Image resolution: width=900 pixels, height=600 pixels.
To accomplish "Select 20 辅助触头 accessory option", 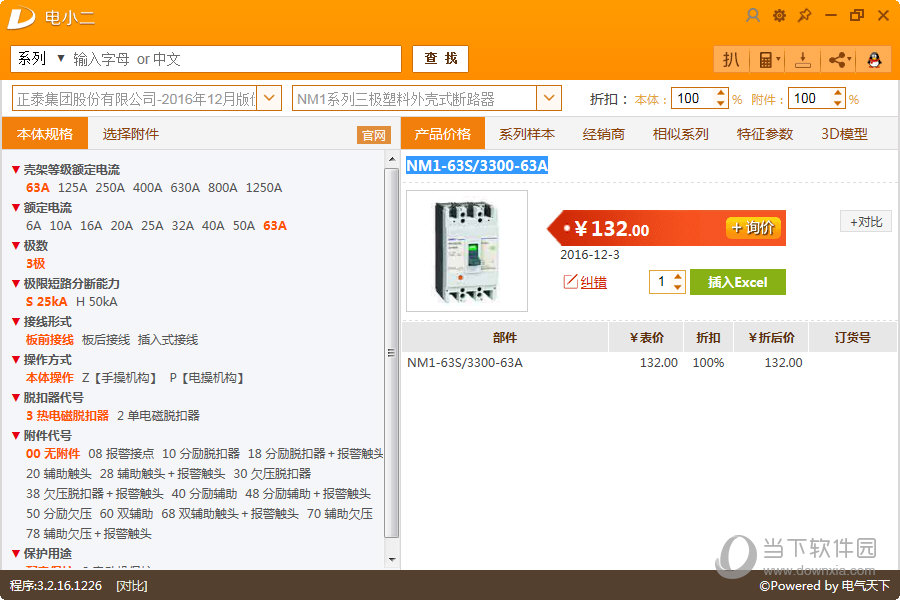I will 59,473.
